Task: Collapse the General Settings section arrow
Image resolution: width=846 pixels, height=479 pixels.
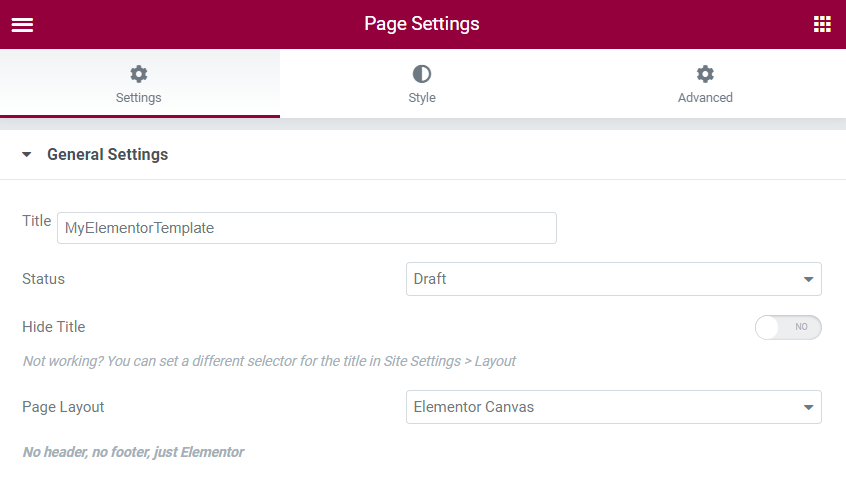Action: click(x=27, y=155)
